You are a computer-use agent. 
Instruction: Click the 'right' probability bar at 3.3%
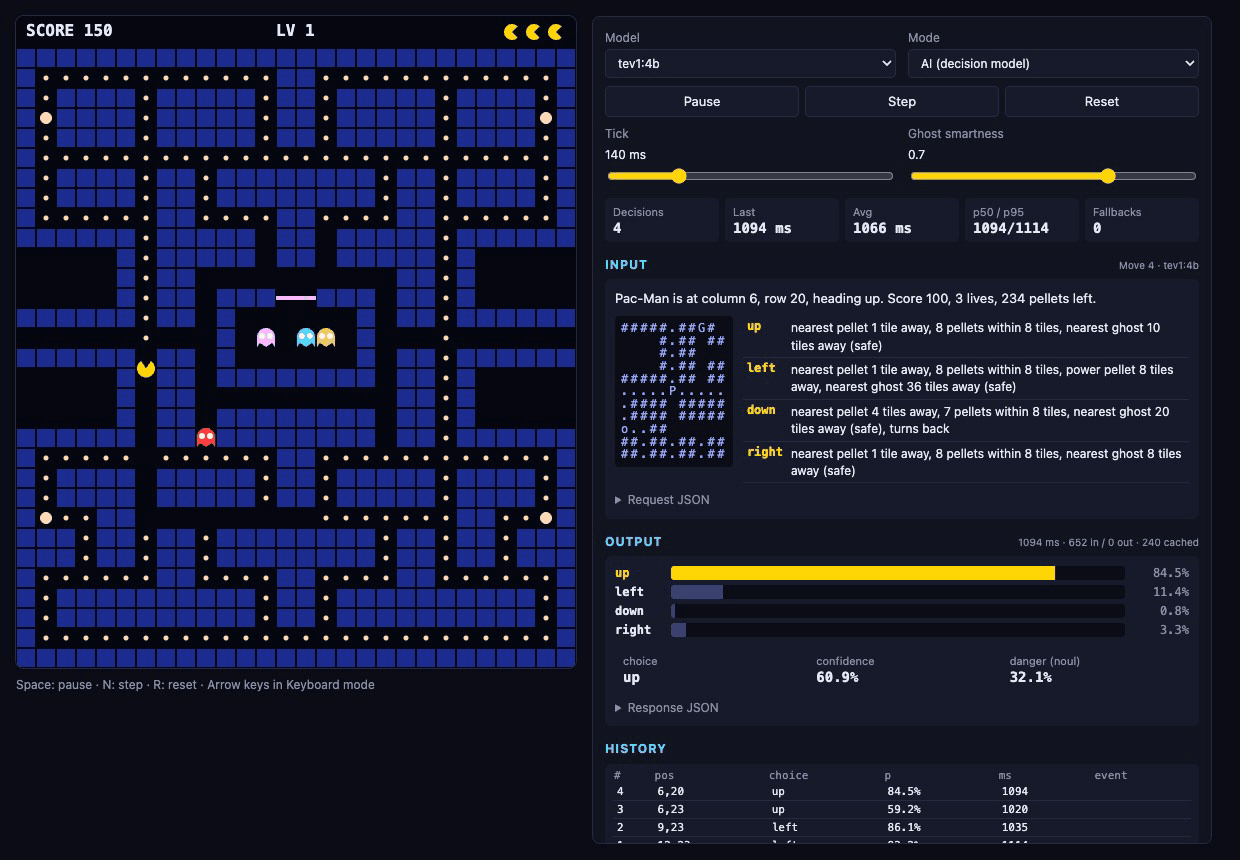coord(897,630)
